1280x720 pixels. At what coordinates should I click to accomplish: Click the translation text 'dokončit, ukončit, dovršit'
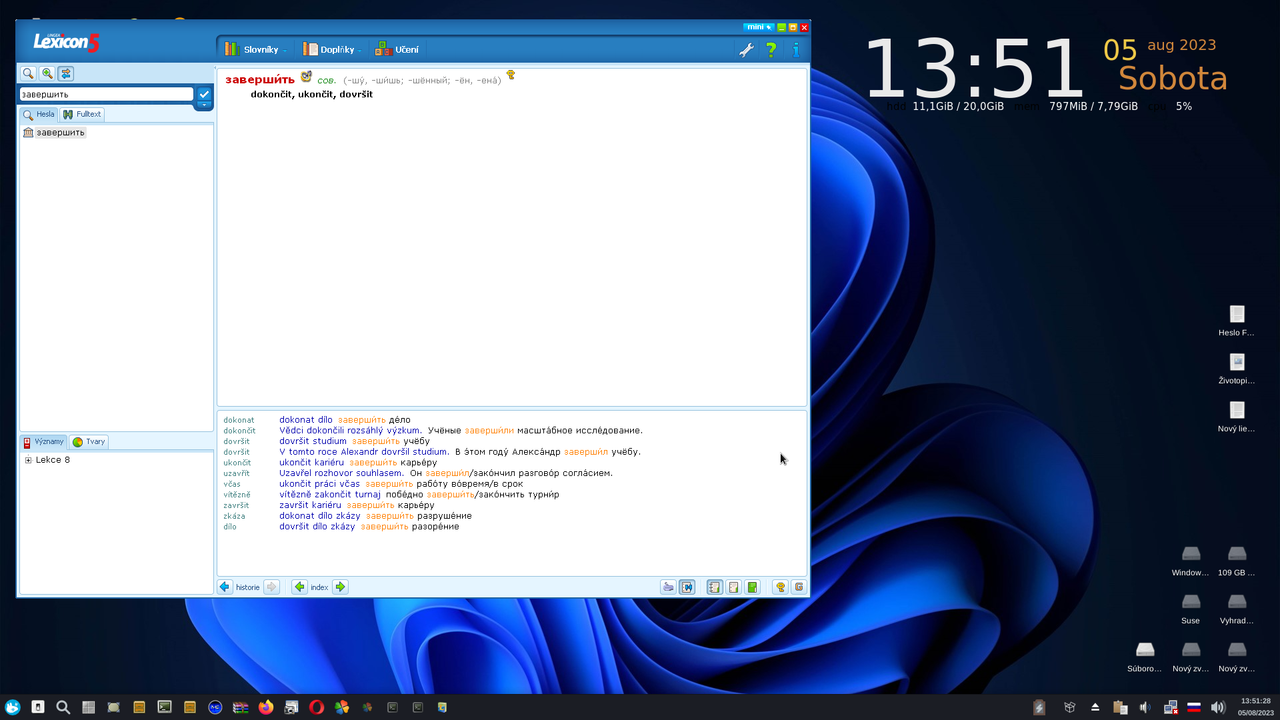click(x=312, y=94)
